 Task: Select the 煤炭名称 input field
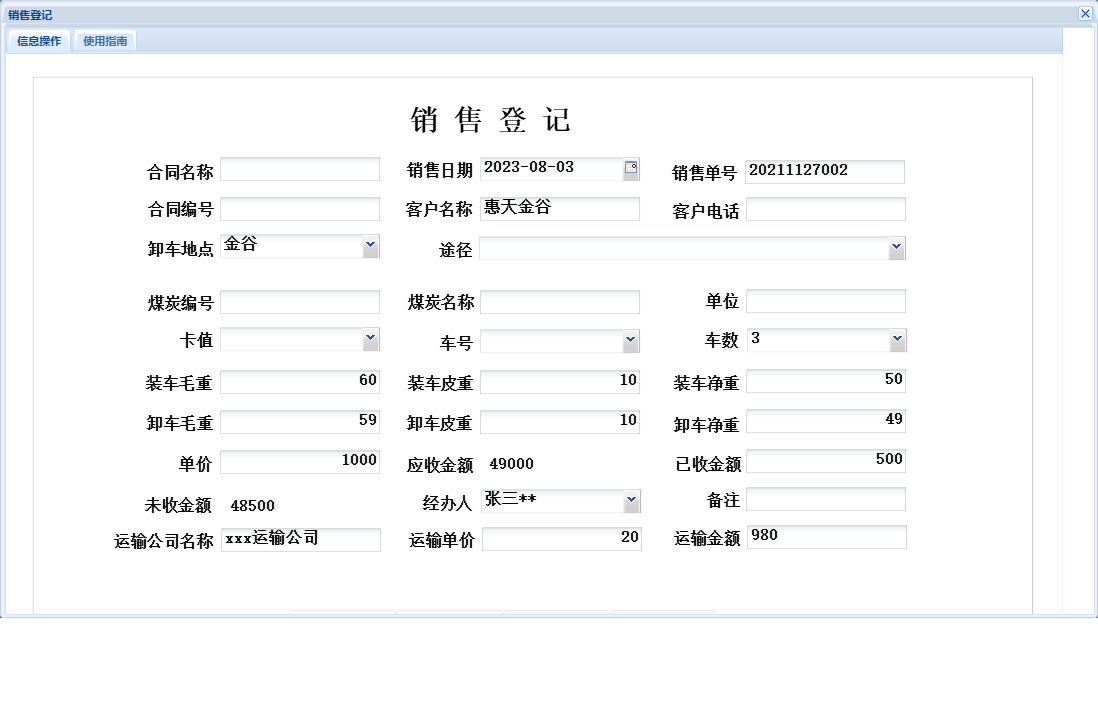click(x=560, y=300)
